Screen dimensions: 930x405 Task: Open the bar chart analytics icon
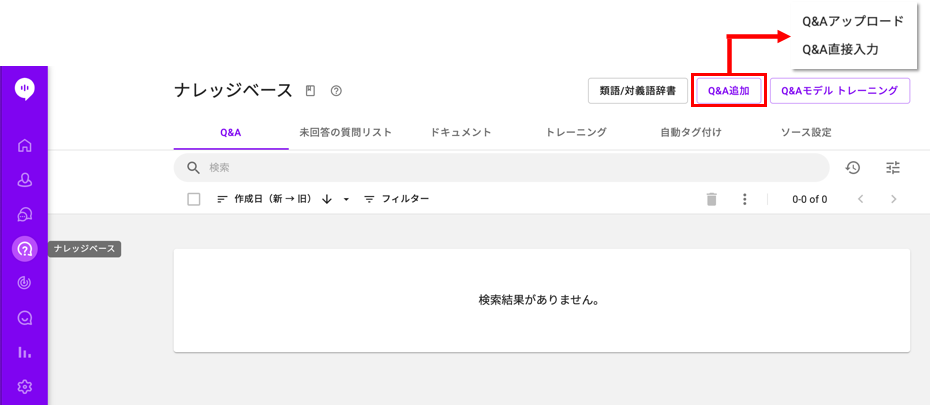click(x=24, y=353)
